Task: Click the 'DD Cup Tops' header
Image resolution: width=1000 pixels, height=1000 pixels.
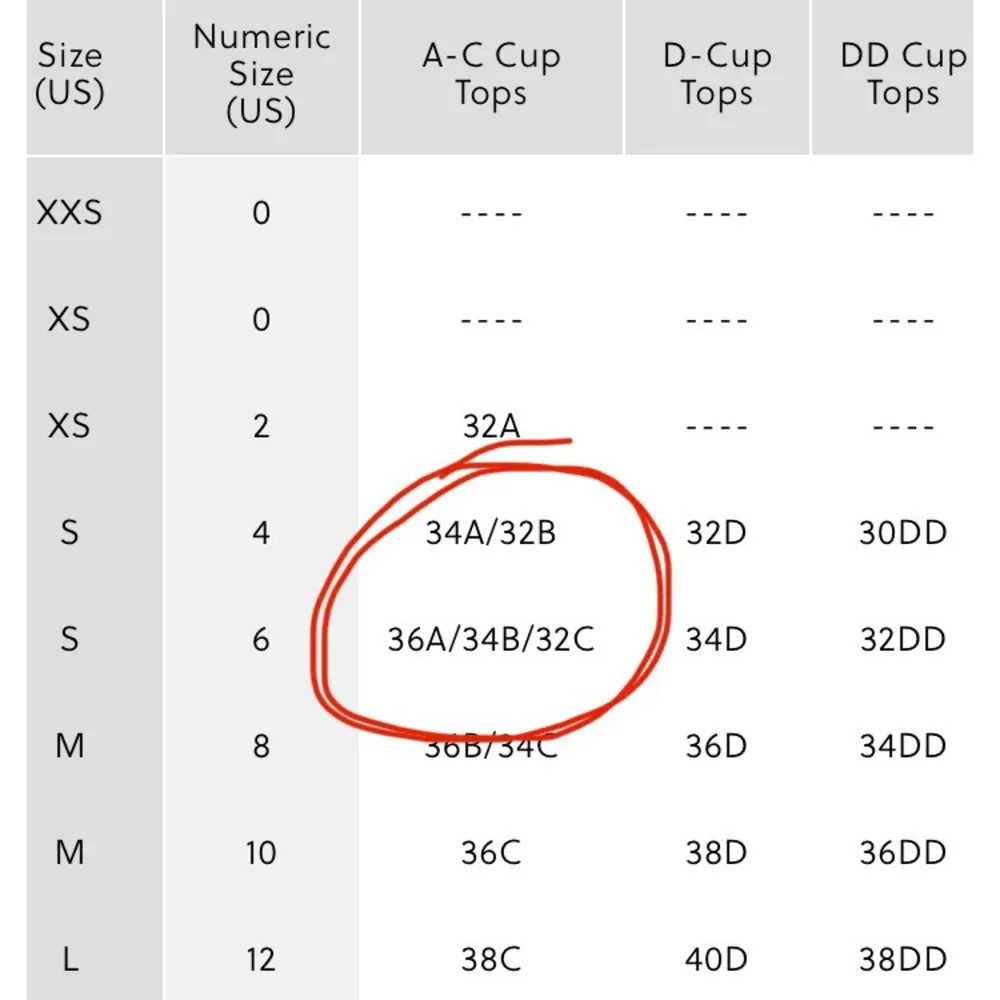Action: tap(902, 75)
